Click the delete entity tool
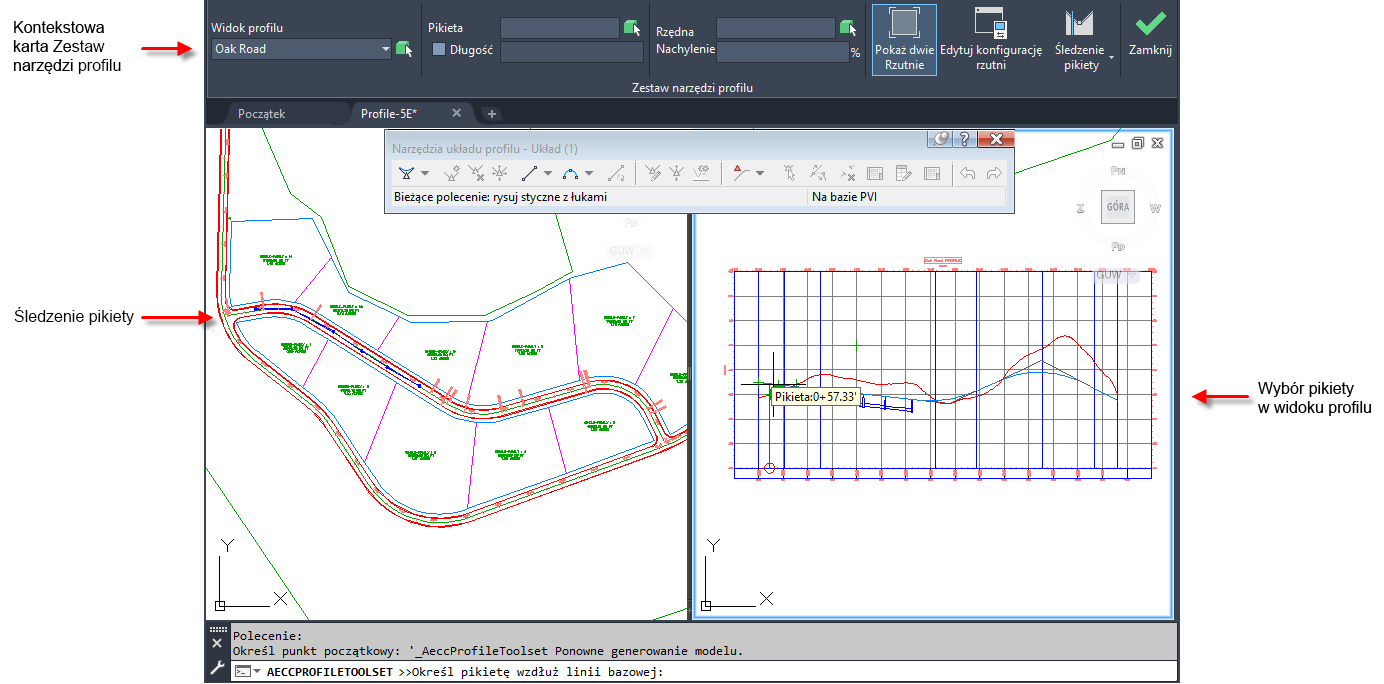Screen dimensions: 1384x684 [847, 173]
